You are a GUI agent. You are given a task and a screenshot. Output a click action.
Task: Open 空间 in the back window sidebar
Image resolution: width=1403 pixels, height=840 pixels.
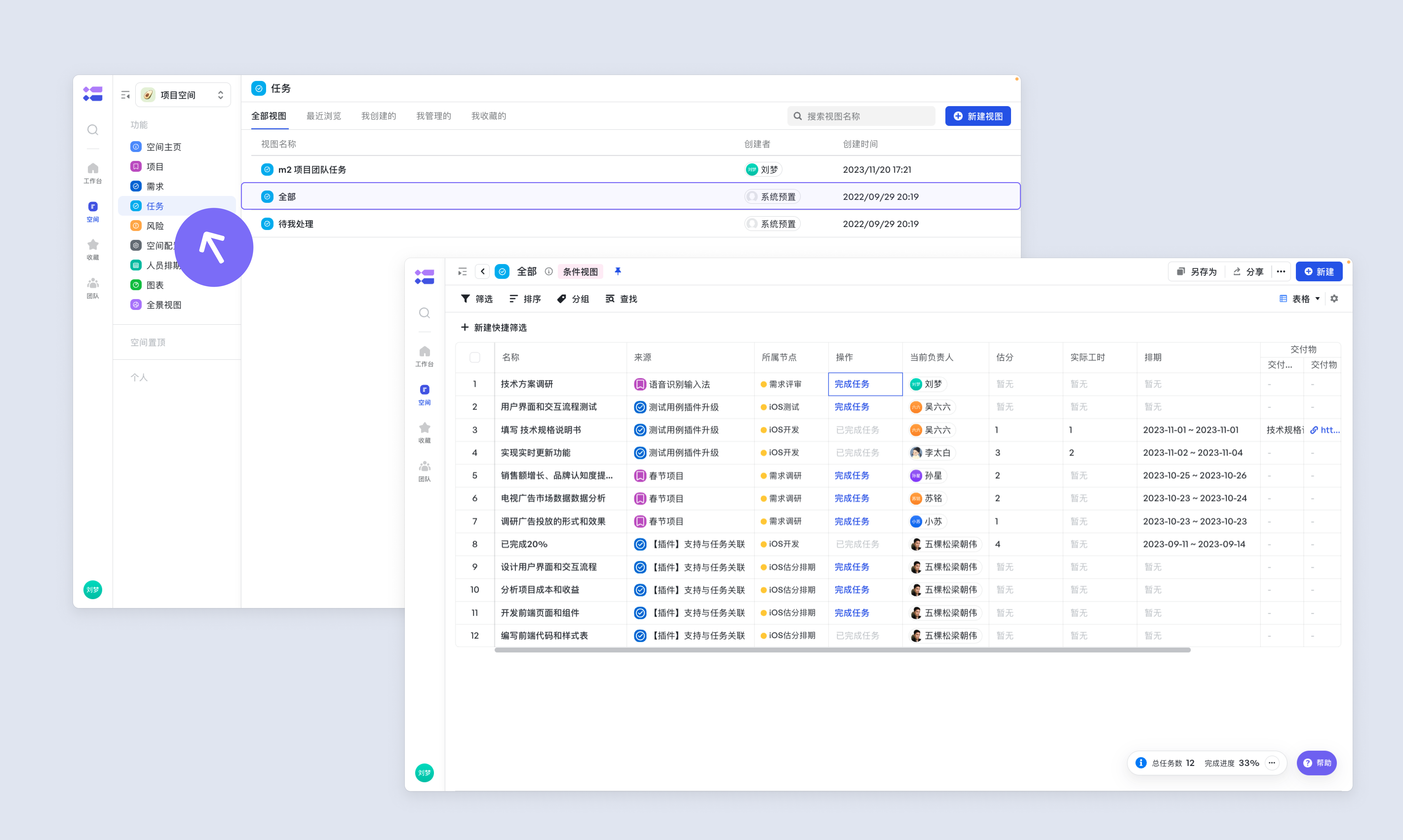pyautogui.click(x=93, y=212)
